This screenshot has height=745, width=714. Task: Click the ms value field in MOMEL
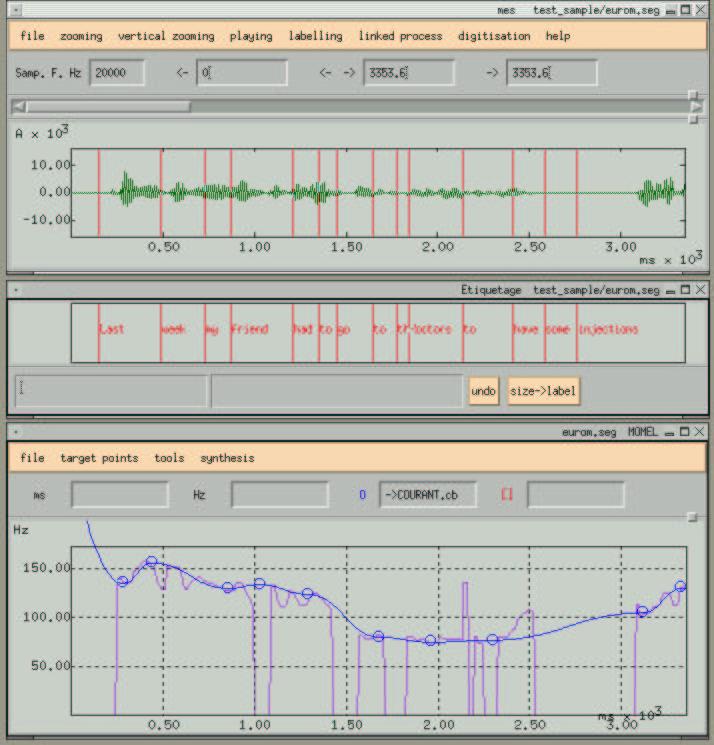point(120,495)
